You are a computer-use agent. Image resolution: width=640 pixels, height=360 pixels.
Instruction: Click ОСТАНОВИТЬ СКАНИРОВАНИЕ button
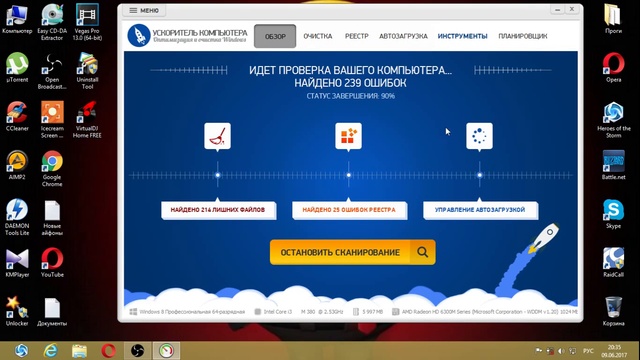point(352,252)
